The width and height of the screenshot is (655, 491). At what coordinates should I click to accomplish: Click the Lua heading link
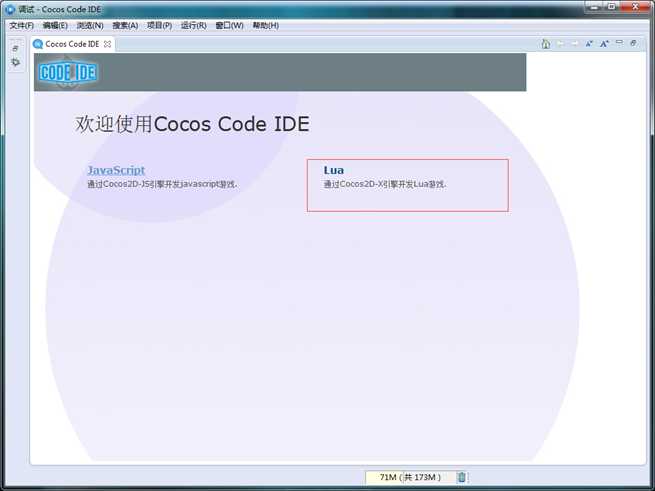coord(333,170)
